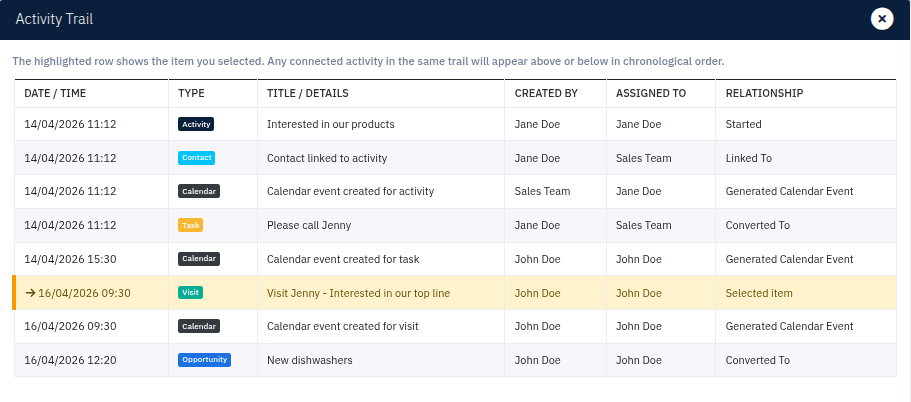Click date 14/04/2026 15:30
The image size is (911, 402).
(x=70, y=259)
